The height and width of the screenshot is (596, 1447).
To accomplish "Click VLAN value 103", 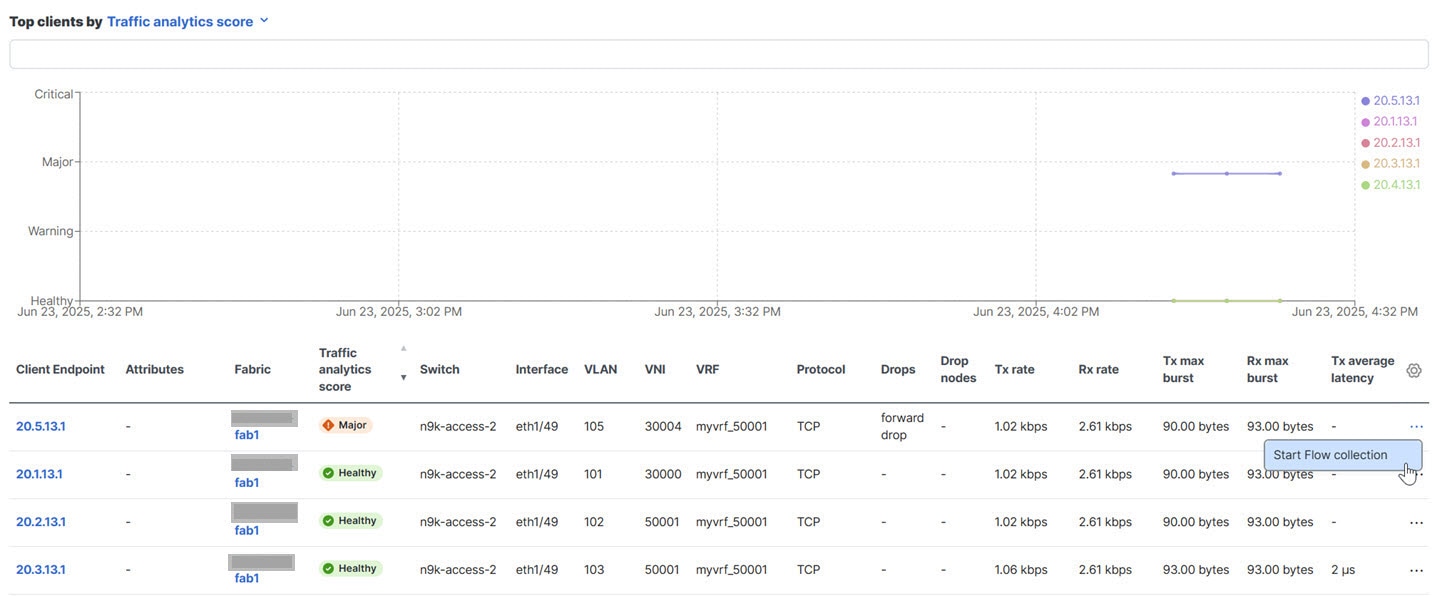I will pyautogui.click(x=594, y=570).
